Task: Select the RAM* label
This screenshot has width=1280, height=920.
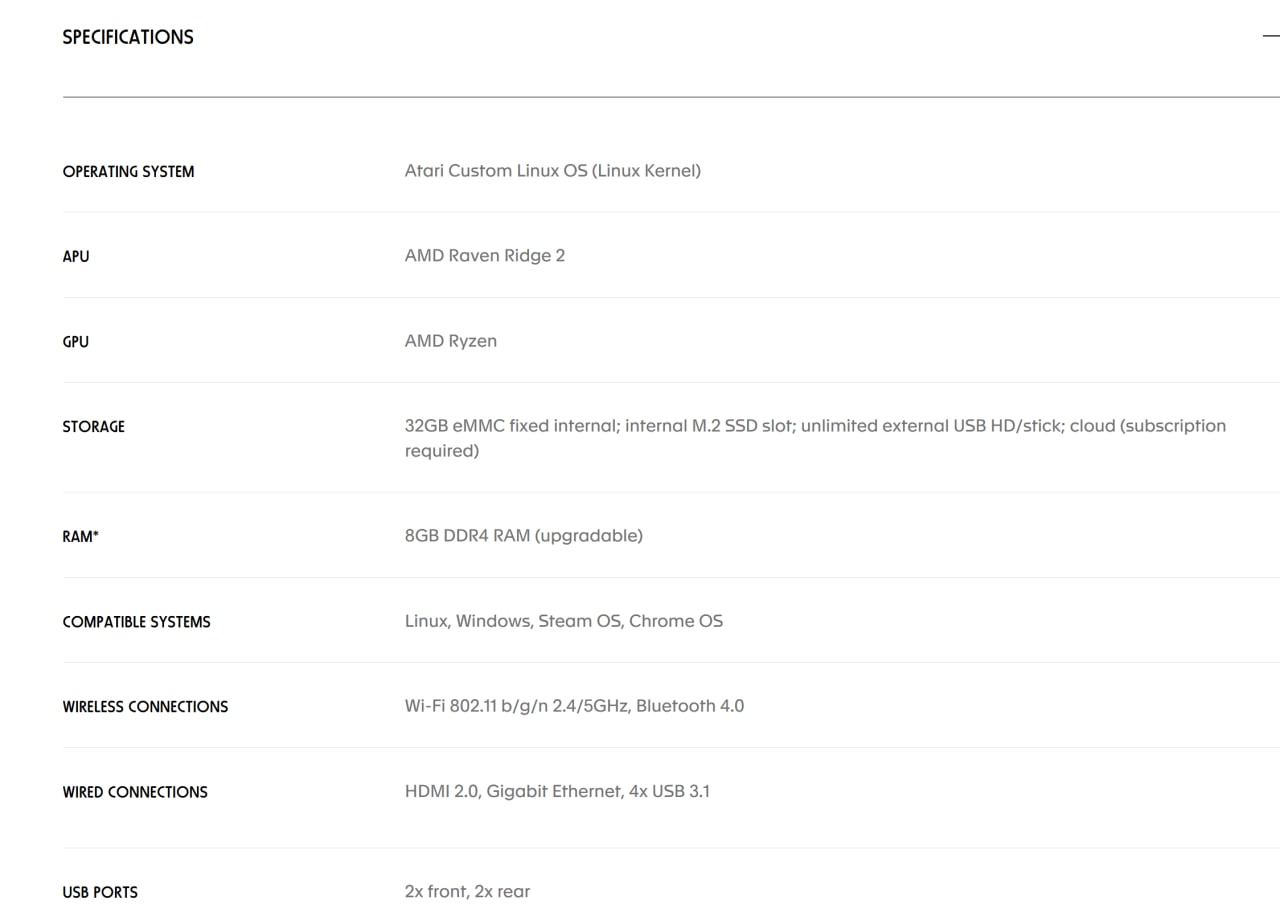Action: point(81,537)
